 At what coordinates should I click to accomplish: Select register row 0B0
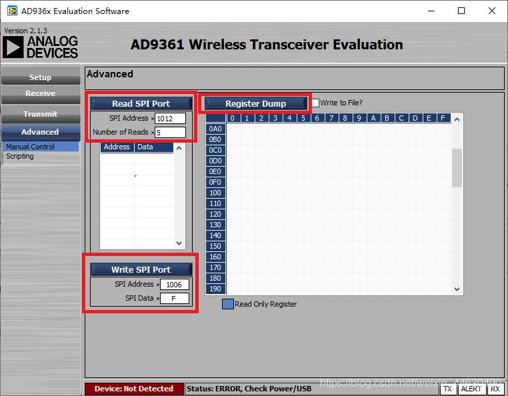point(215,140)
